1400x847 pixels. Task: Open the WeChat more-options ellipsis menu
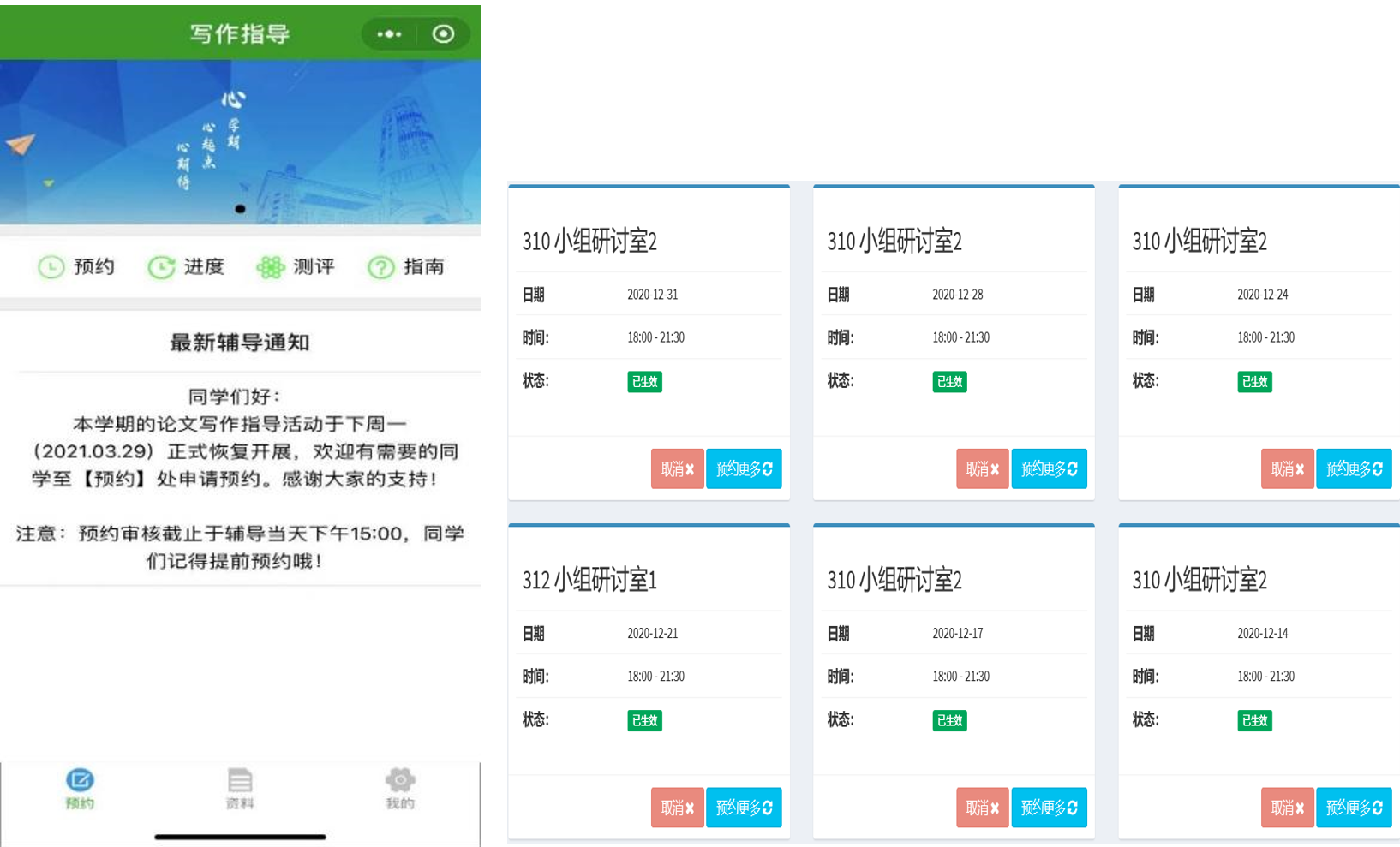[387, 34]
